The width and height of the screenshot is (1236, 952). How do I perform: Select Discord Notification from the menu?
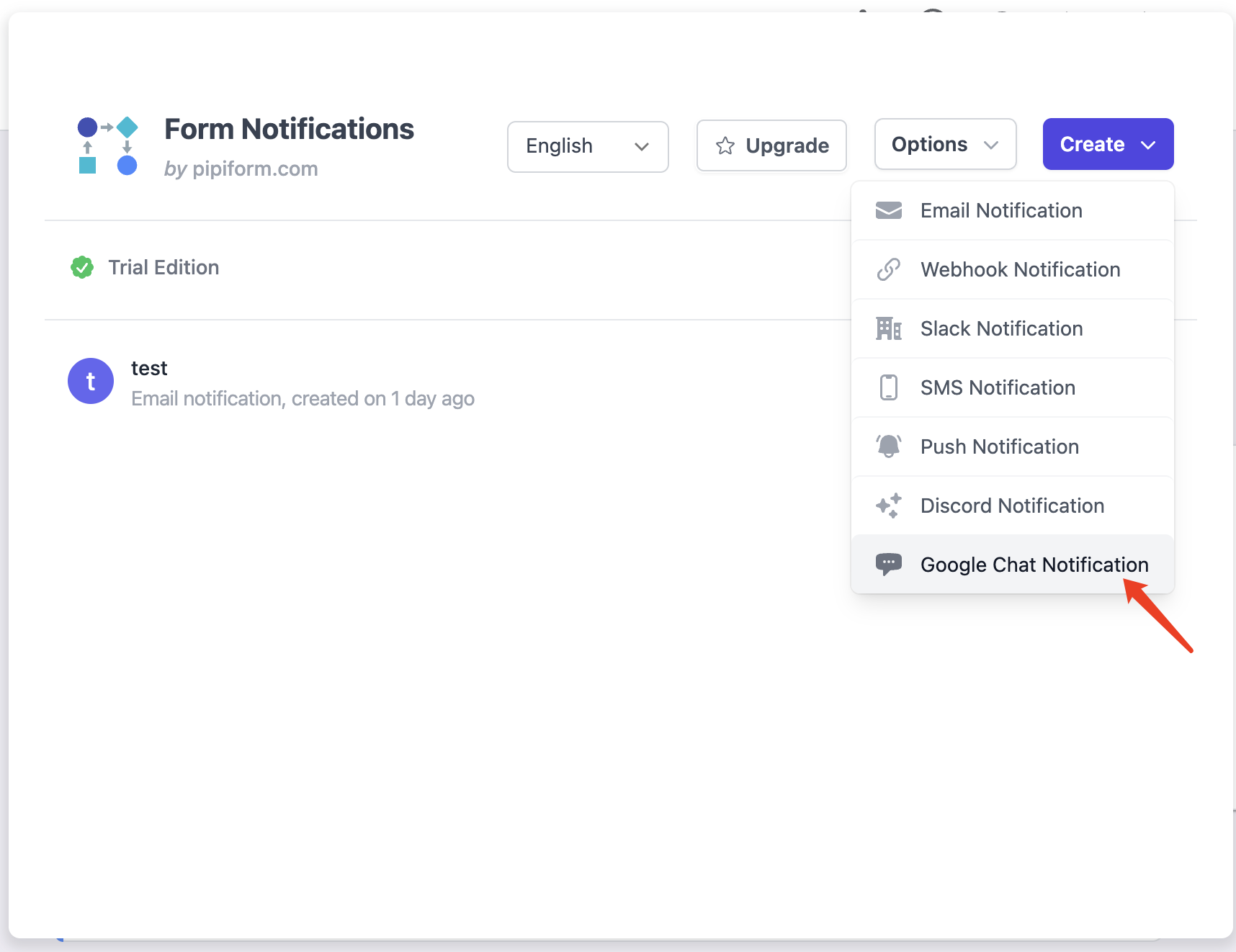tap(1012, 506)
